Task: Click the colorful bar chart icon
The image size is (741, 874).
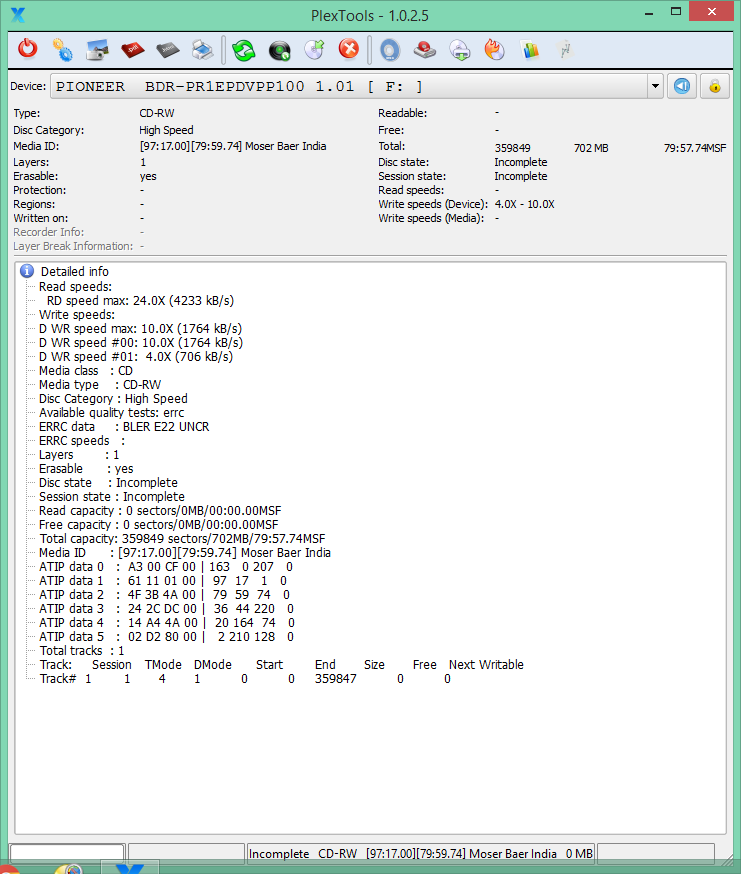Action: point(530,50)
